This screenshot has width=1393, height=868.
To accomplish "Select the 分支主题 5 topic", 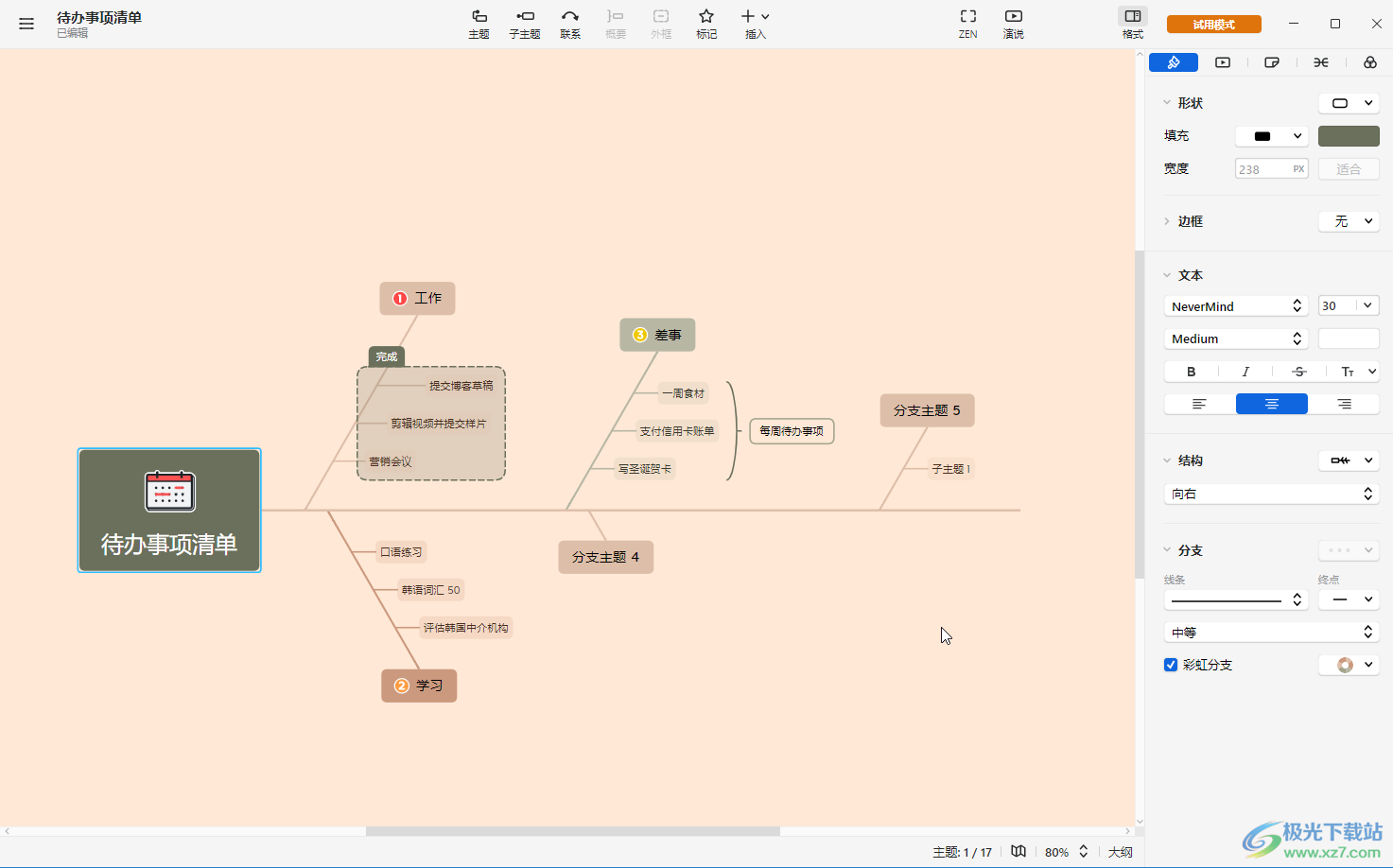I will [927, 410].
